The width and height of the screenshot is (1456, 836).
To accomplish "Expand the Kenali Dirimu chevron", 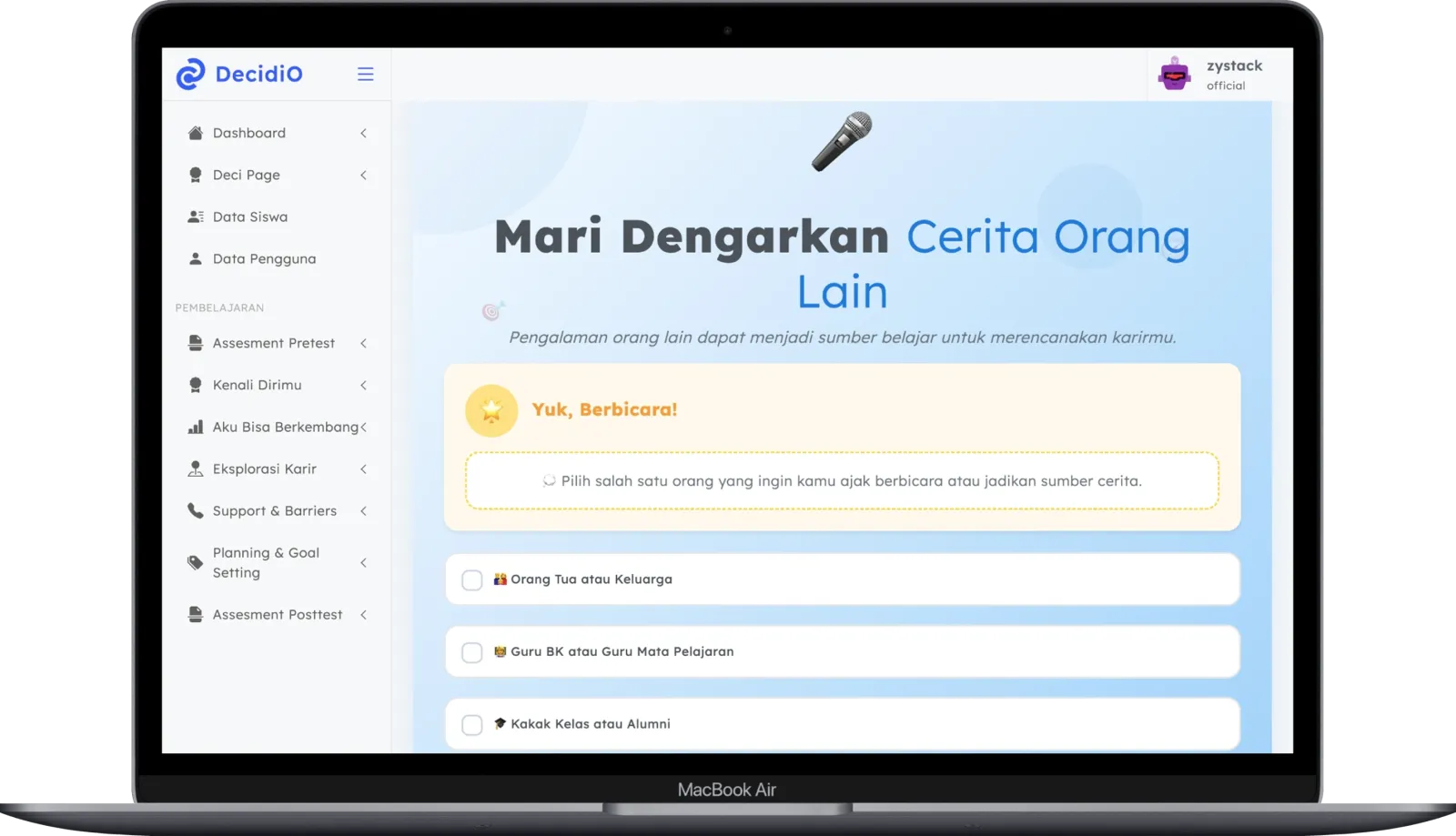I will [x=363, y=385].
